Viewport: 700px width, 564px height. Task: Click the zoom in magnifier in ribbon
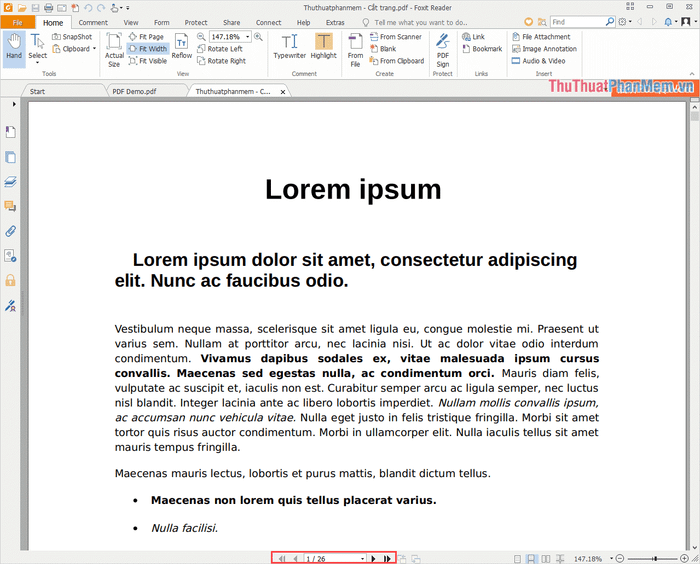click(258, 37)
